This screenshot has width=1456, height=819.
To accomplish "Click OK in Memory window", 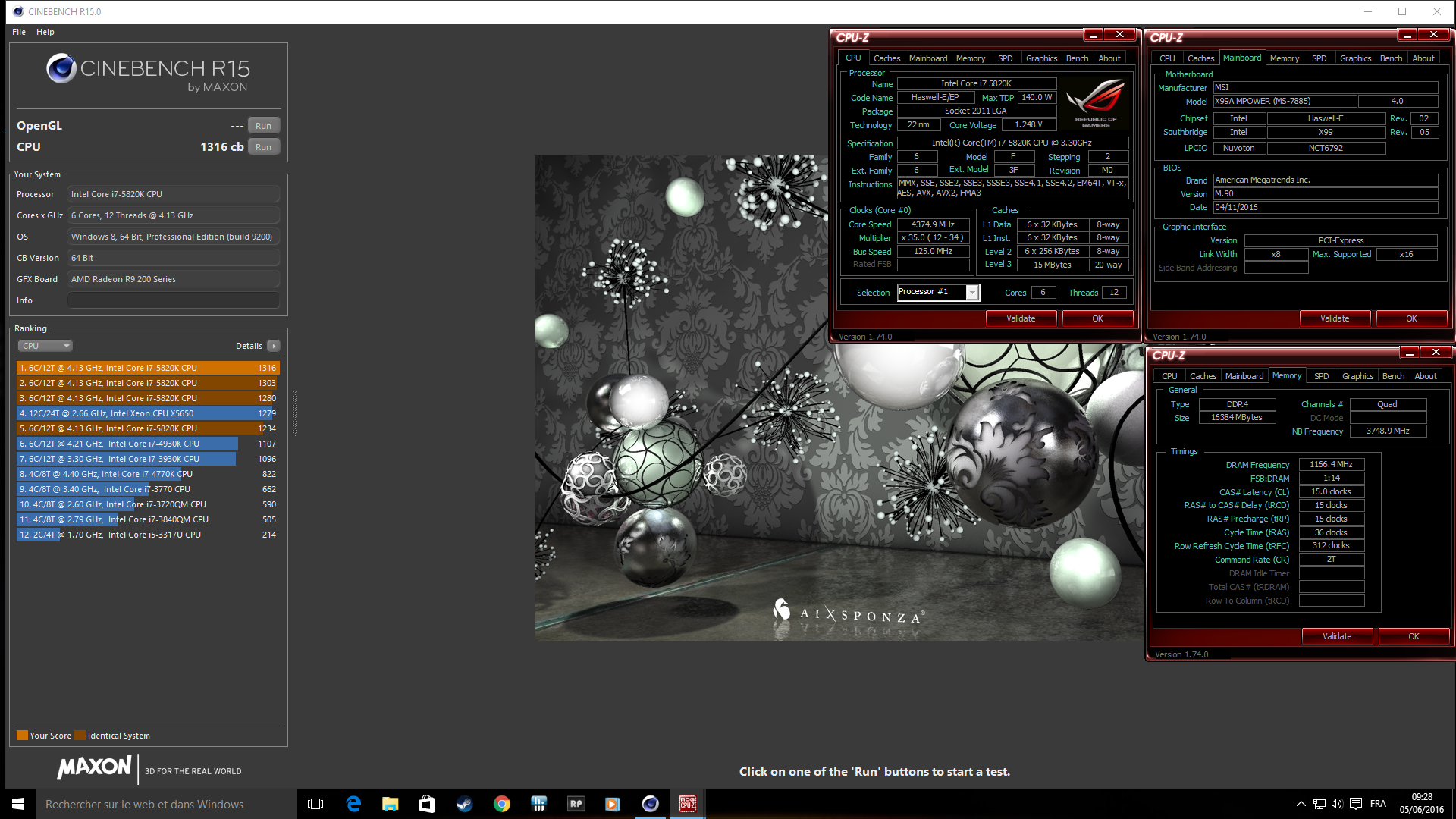I will [1414, 636].
